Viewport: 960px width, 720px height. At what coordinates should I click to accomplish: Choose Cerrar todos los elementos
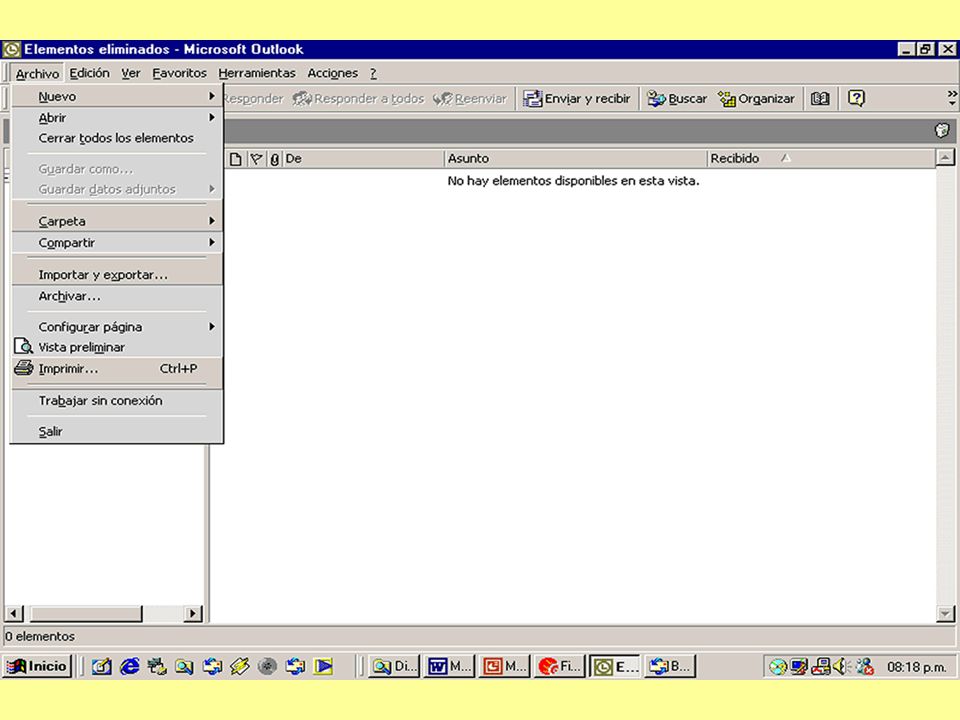tap(116, 138)
